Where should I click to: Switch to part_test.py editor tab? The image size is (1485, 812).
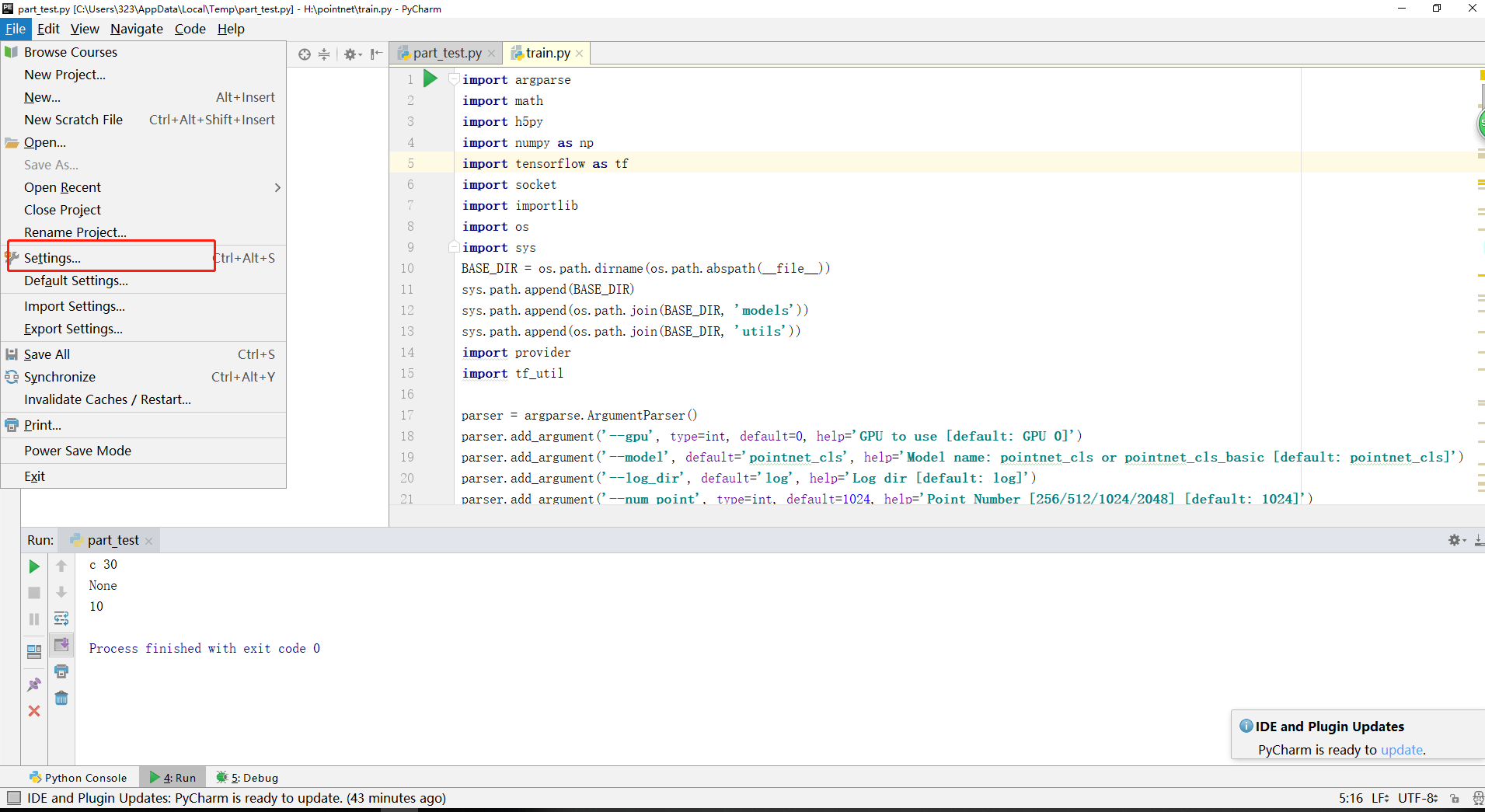(x=446, y=53)
